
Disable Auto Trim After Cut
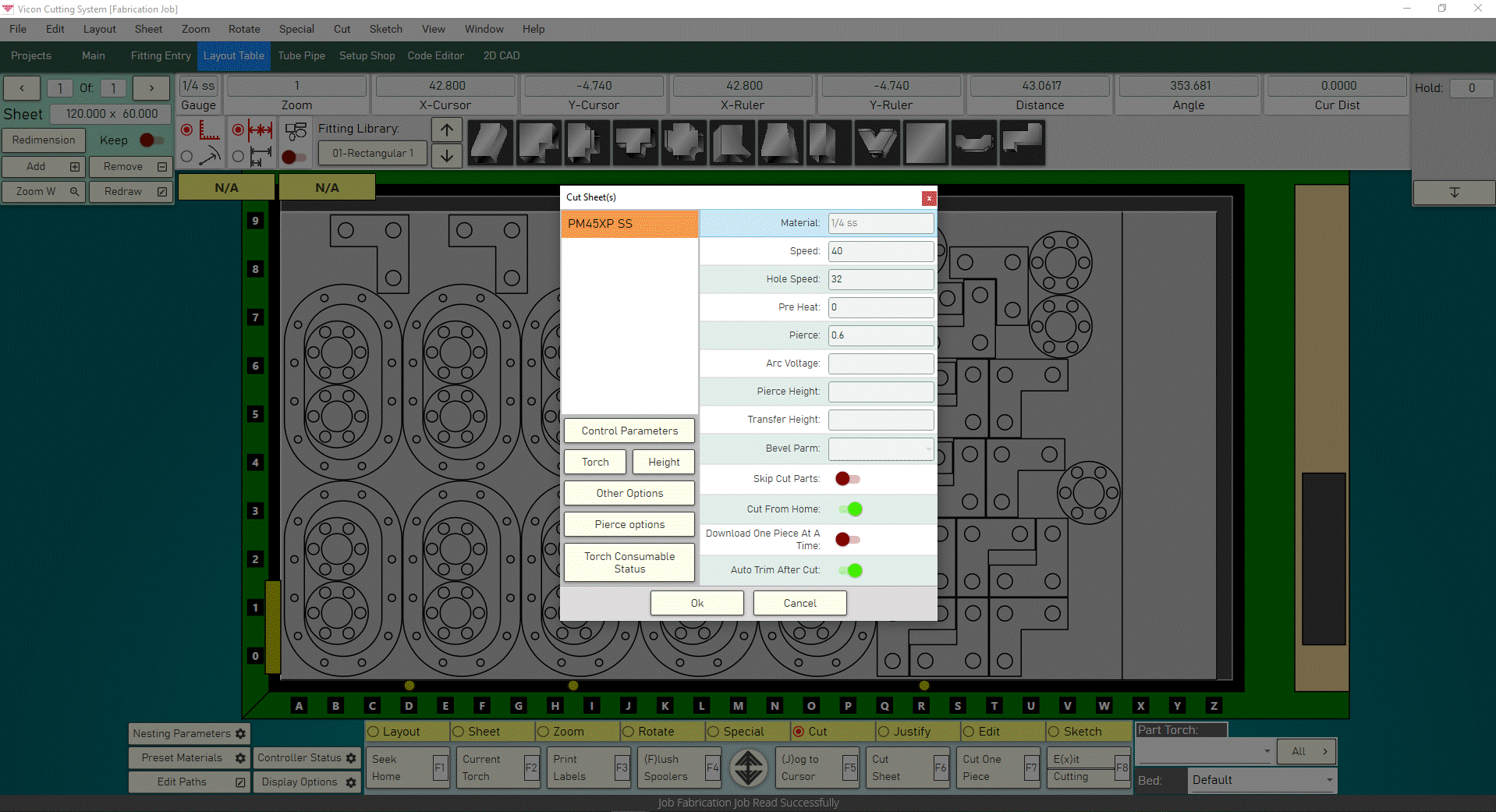pyautogui.click(x=852, y=570)
